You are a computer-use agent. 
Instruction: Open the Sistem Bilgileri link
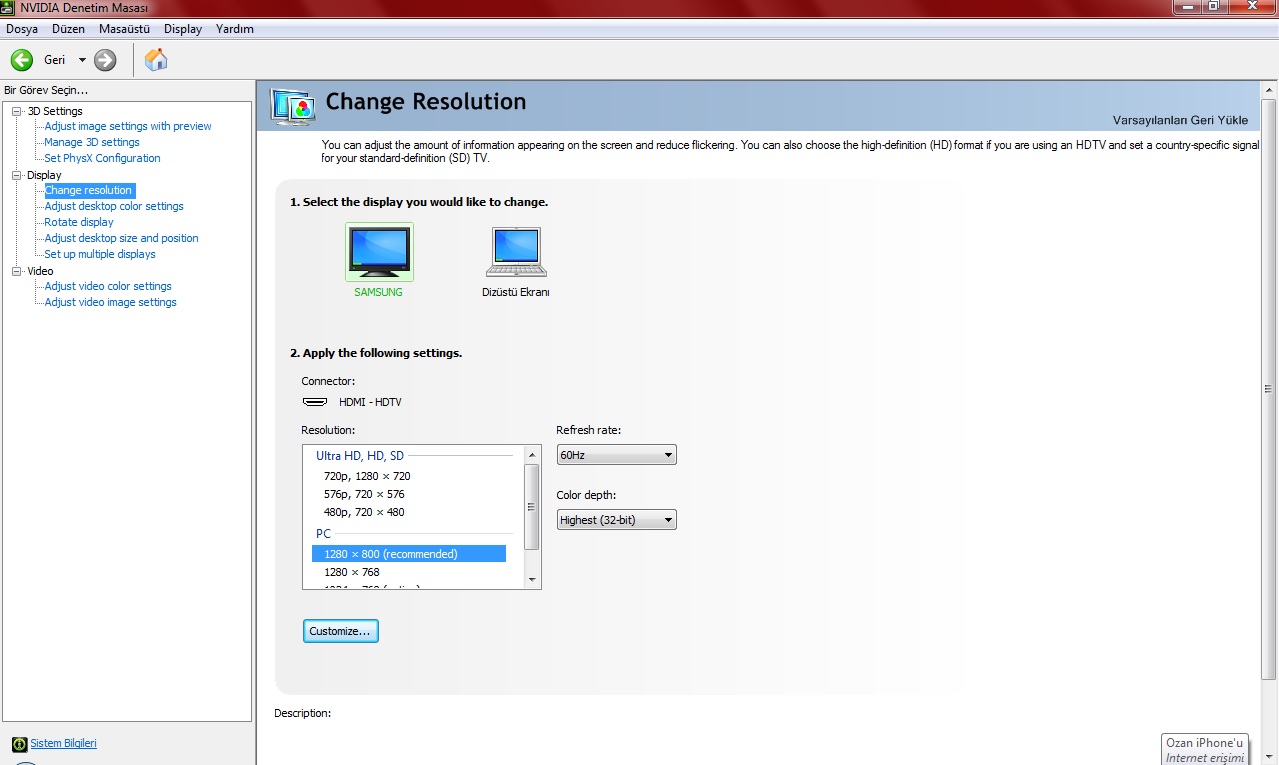[64, 744]
